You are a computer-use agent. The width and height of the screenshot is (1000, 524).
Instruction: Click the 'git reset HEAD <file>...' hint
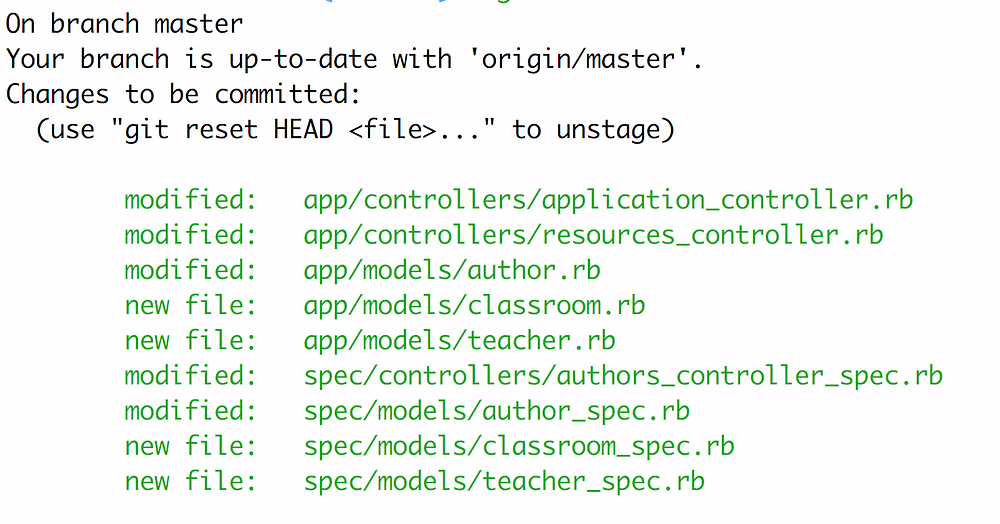304,129
